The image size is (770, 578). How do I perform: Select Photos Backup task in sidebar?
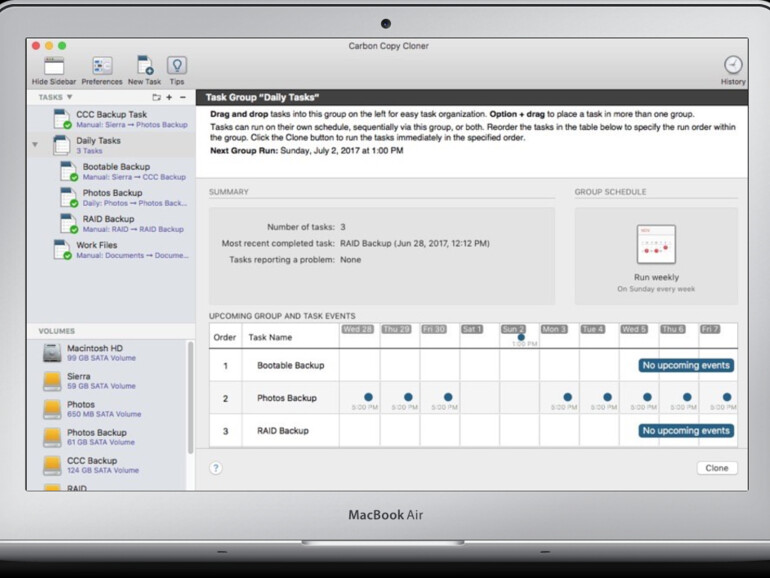(x=112, y=197)
